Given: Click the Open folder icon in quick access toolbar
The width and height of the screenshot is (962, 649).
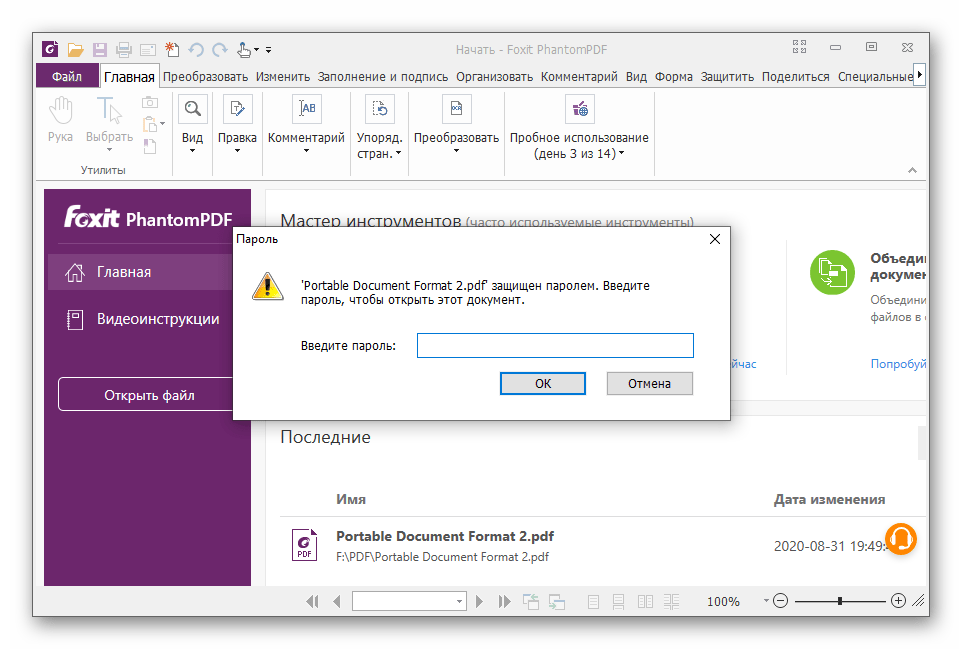Looking at the screenshot, I should pyautogui.click(x=75, y=49).
